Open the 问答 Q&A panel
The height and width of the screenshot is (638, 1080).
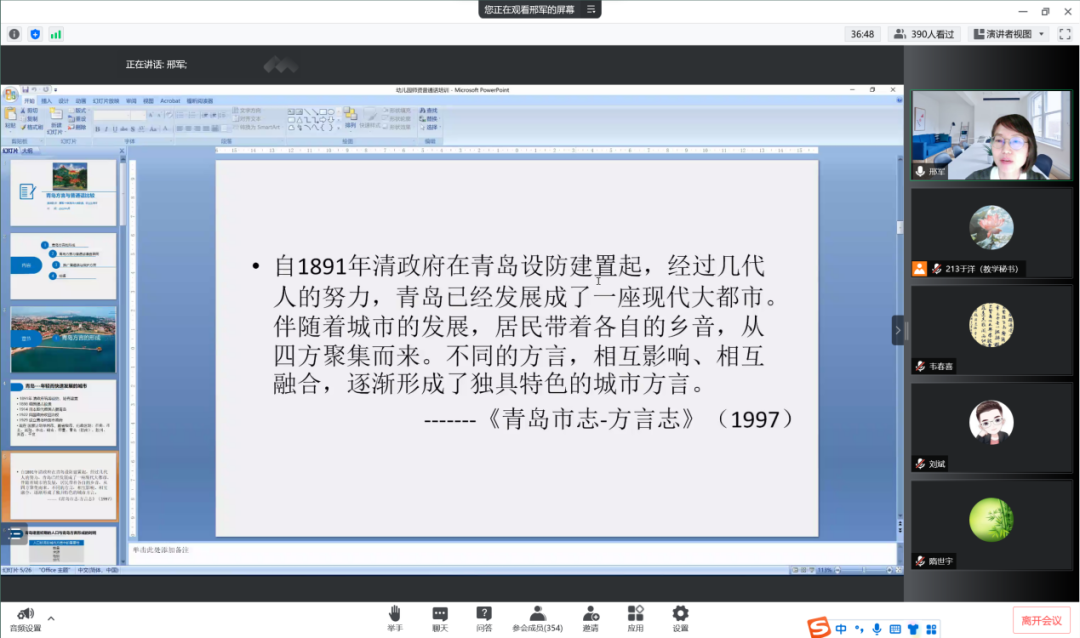point(484,619)
